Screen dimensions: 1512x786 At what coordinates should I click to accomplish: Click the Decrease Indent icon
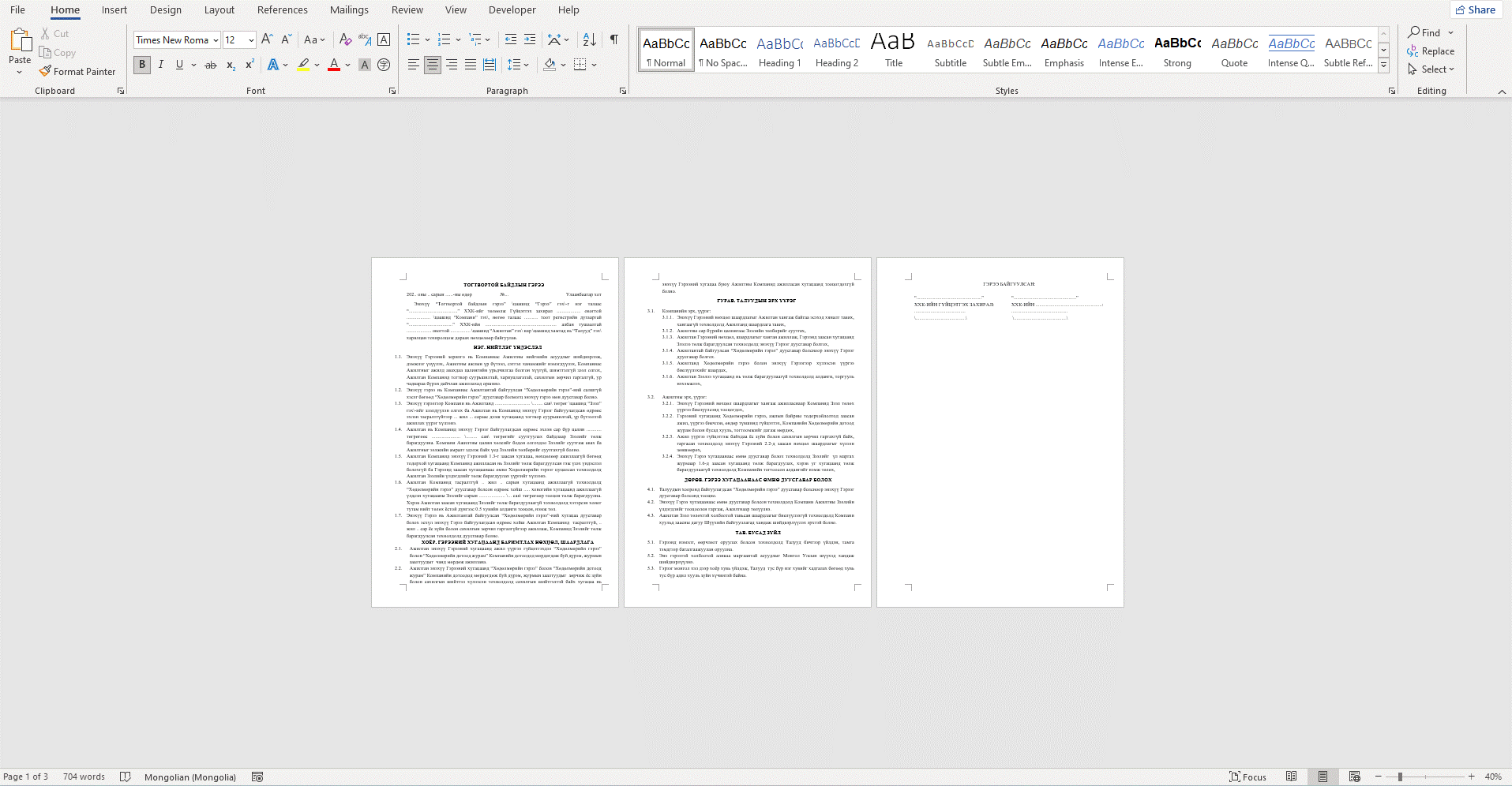[511, 39]
